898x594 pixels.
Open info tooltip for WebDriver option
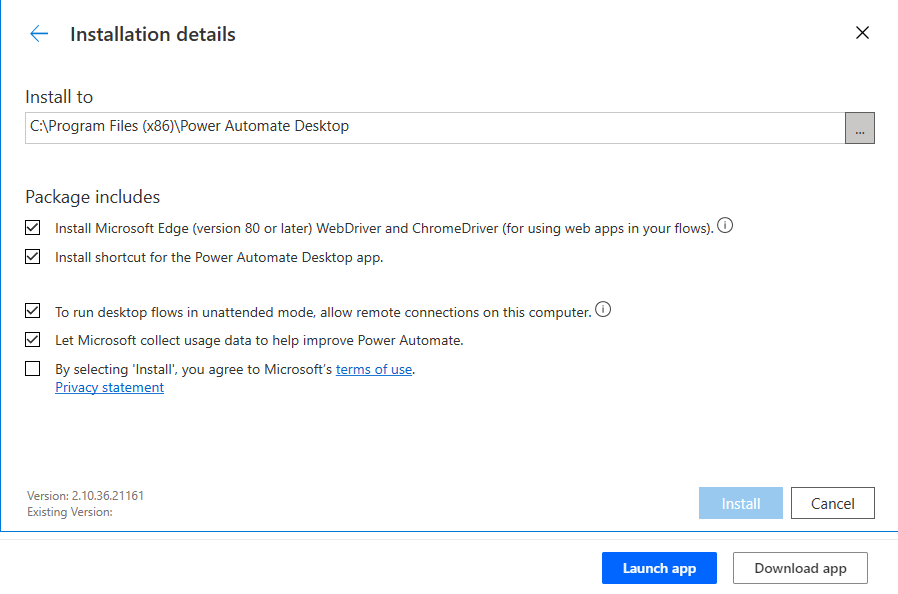tap(725, 226)
